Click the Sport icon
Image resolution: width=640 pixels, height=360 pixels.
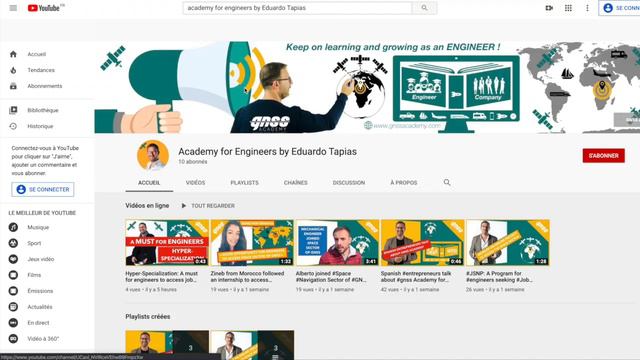pos(13,243)
